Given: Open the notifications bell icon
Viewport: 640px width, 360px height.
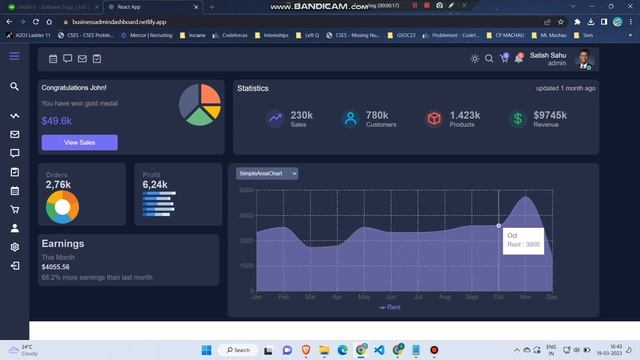Looking at the screenshot, I should [x=519, y=58].
